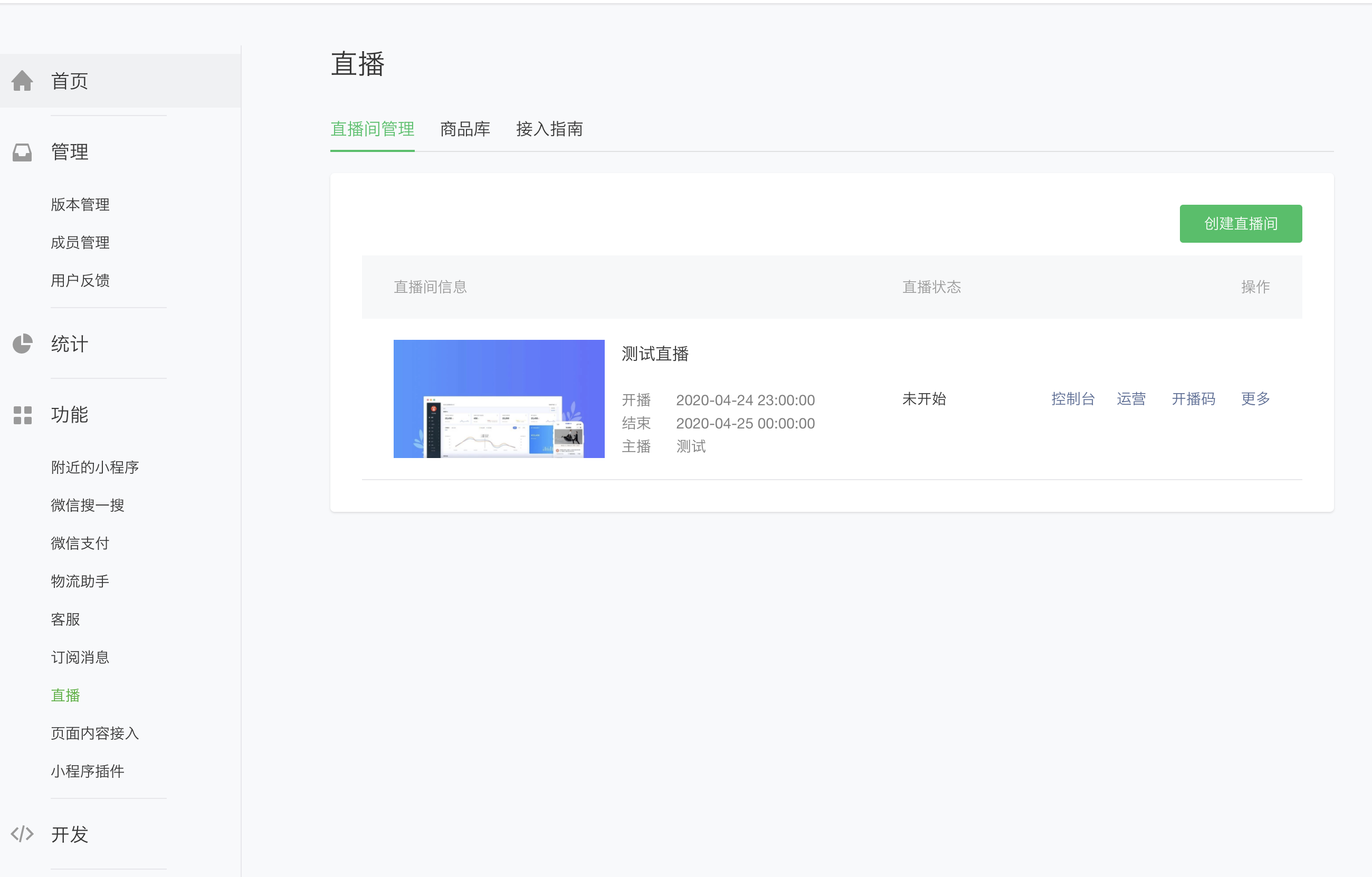Open 控制台 for the 测试直播 room
Viewport: 1372px width, 877px height.
coord(1072,399)
